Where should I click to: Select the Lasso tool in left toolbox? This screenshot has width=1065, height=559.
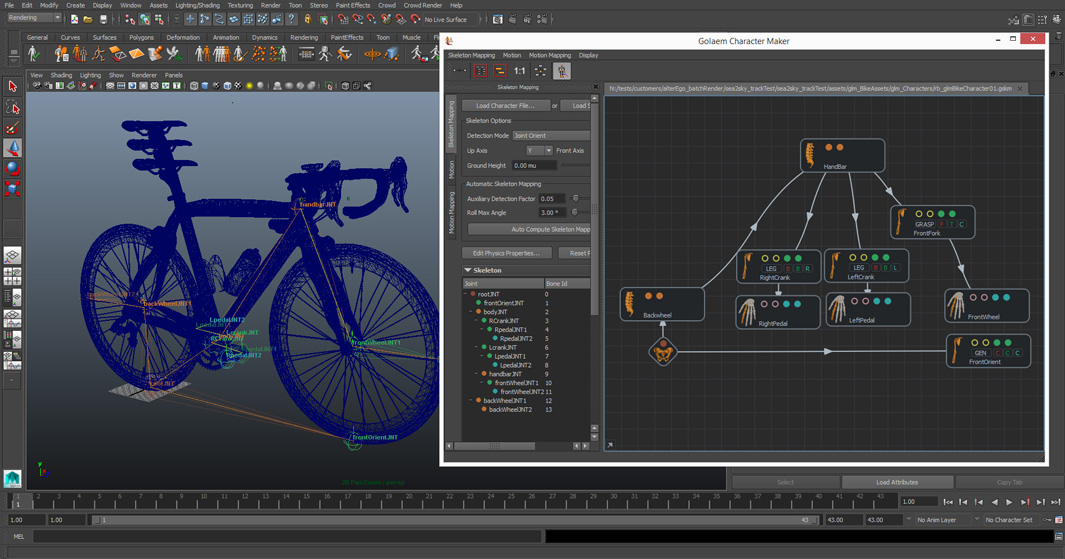point(12,107)
